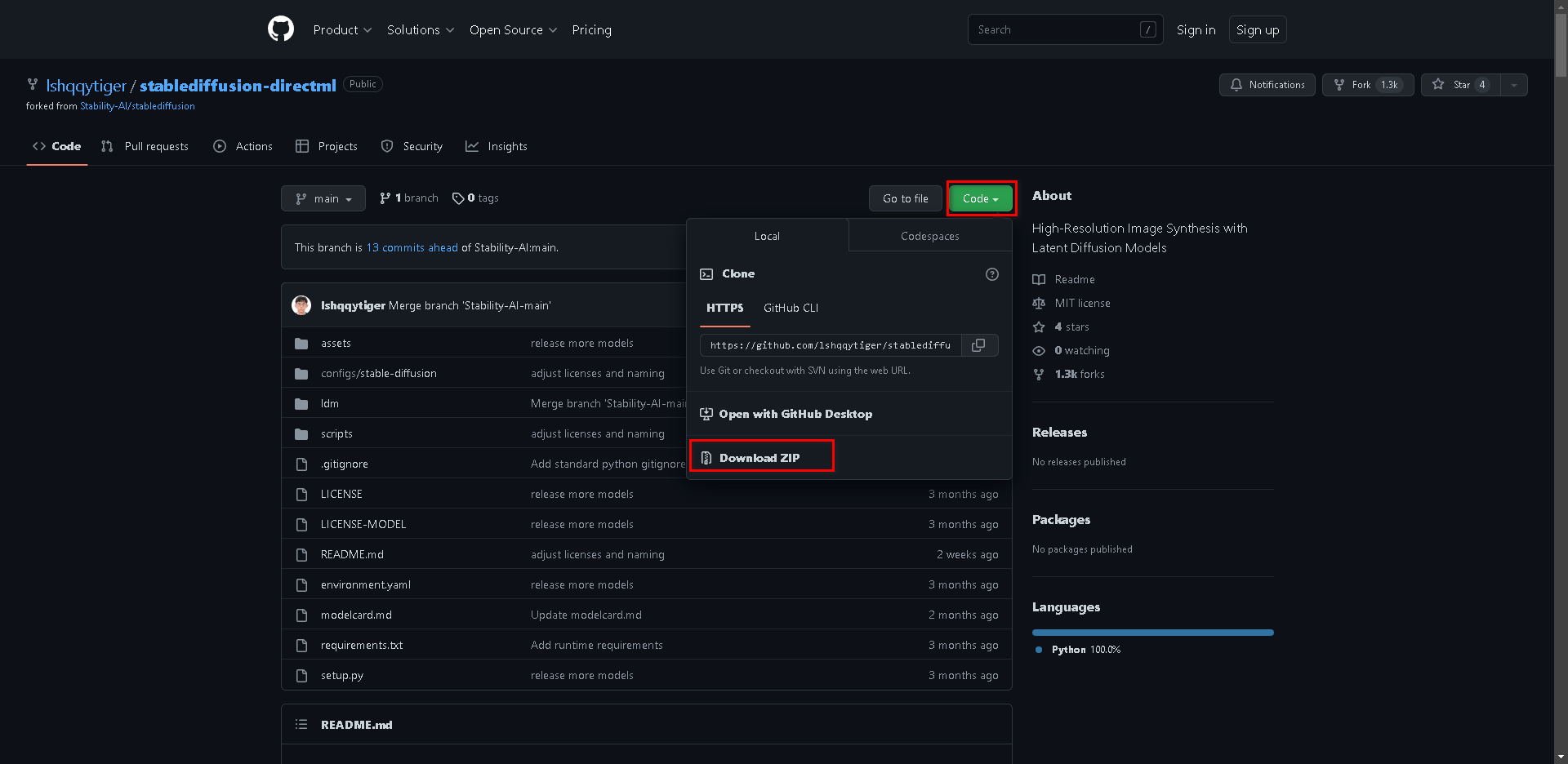Select the HTTPS clone option
The height and width of the screenshot is (764, 1568).
(725, 309)
